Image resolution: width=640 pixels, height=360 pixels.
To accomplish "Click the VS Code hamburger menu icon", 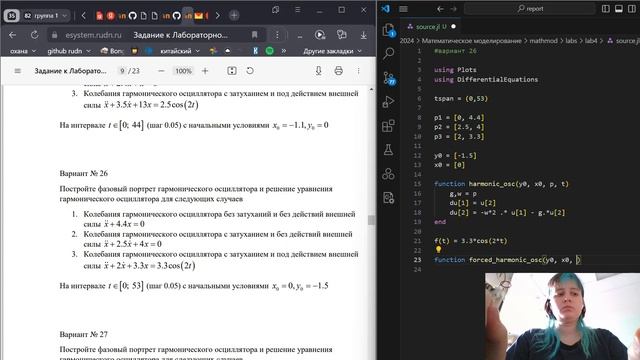I will (x=403, y=9).
